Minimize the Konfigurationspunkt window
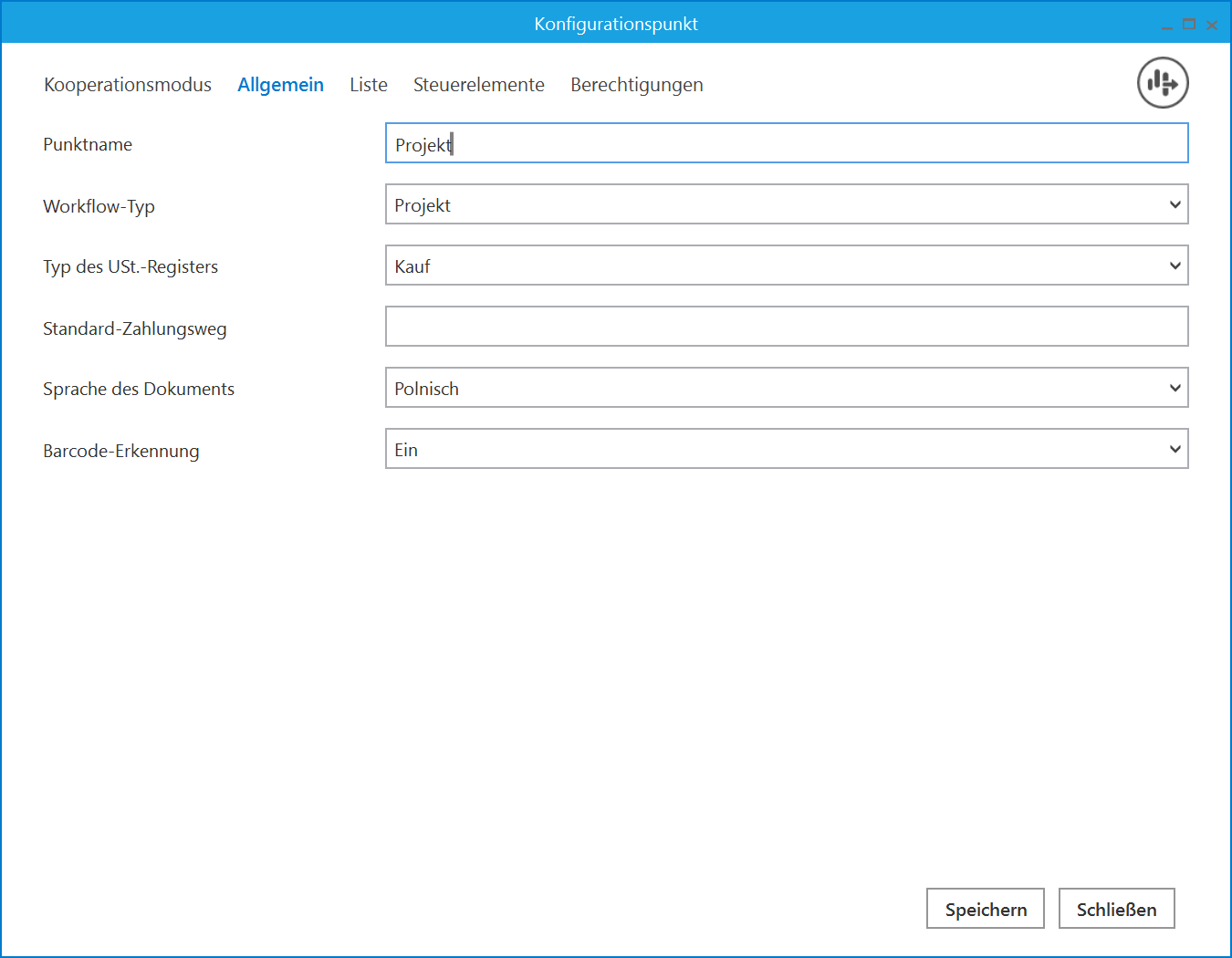The image size is (1232, 958). (1166, 26)
